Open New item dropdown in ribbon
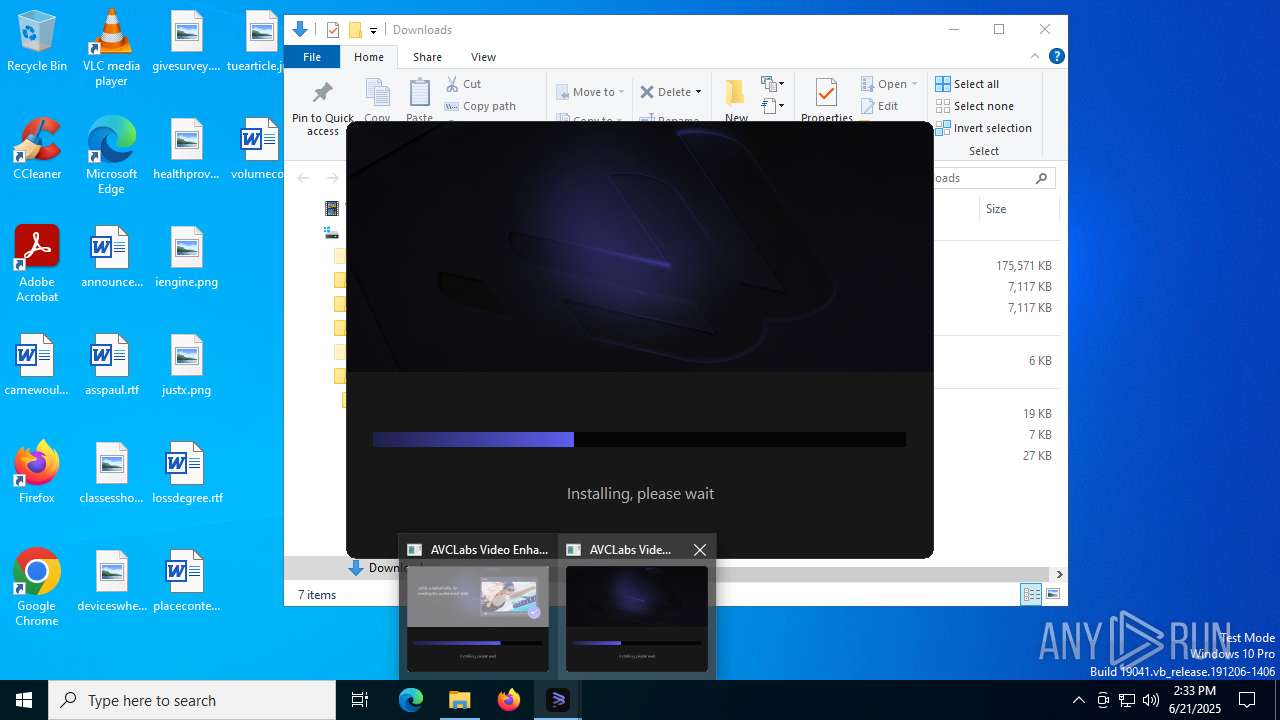The height and width of the screenshot is (720, 1280). (773, 84)
